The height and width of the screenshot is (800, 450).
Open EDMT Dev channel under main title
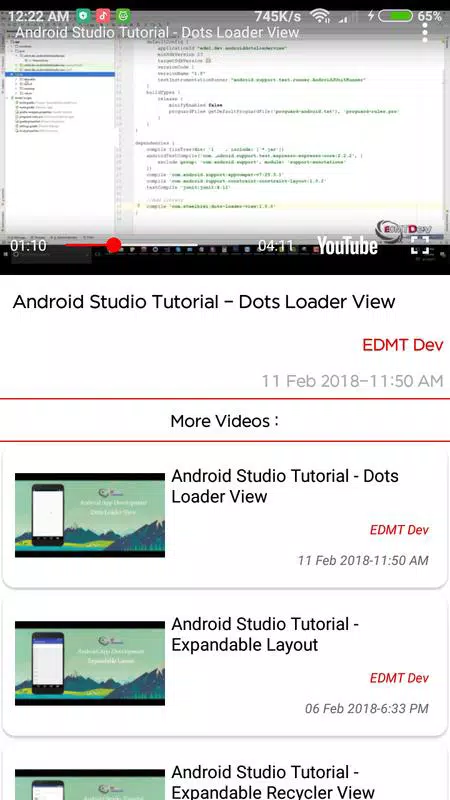403,345
